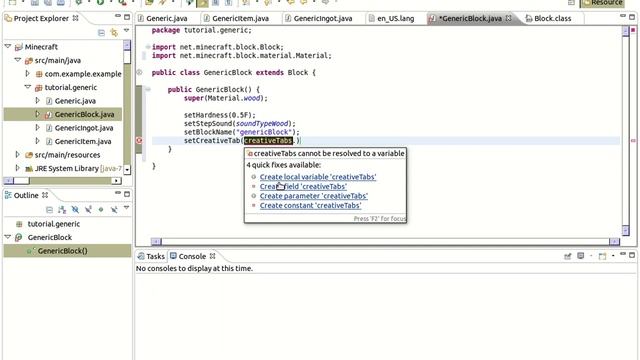
Task: Collapse the tutorial.generic package
Action: pyautogui.click(x=27, y=87)
